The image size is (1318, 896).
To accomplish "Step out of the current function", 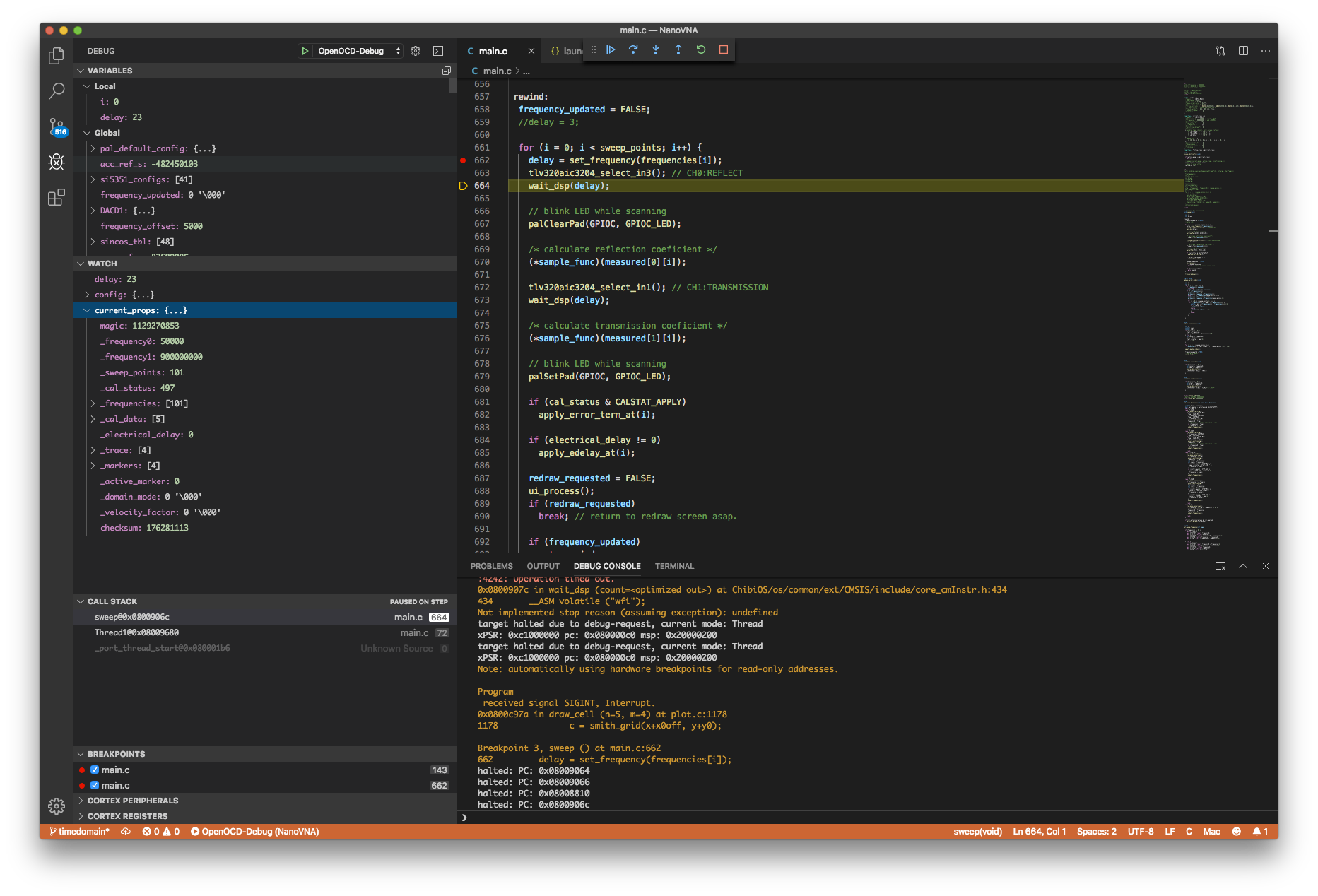I will (678, 49).
